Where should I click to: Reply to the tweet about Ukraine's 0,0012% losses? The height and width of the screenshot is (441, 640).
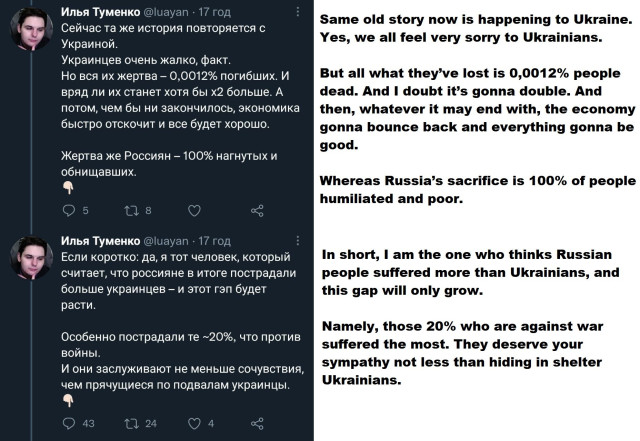coord(69,210)
